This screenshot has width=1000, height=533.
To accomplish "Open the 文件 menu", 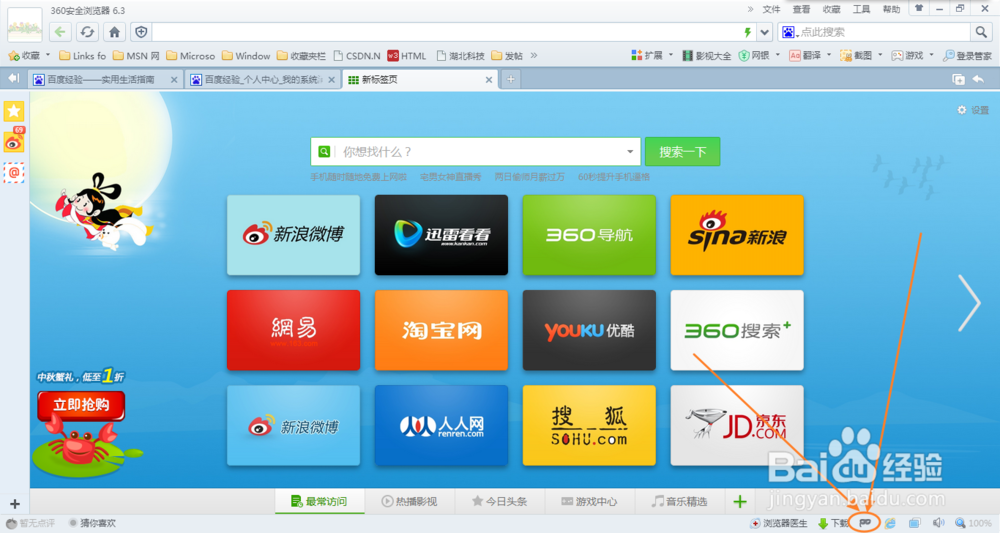I will tap(771, 9).
